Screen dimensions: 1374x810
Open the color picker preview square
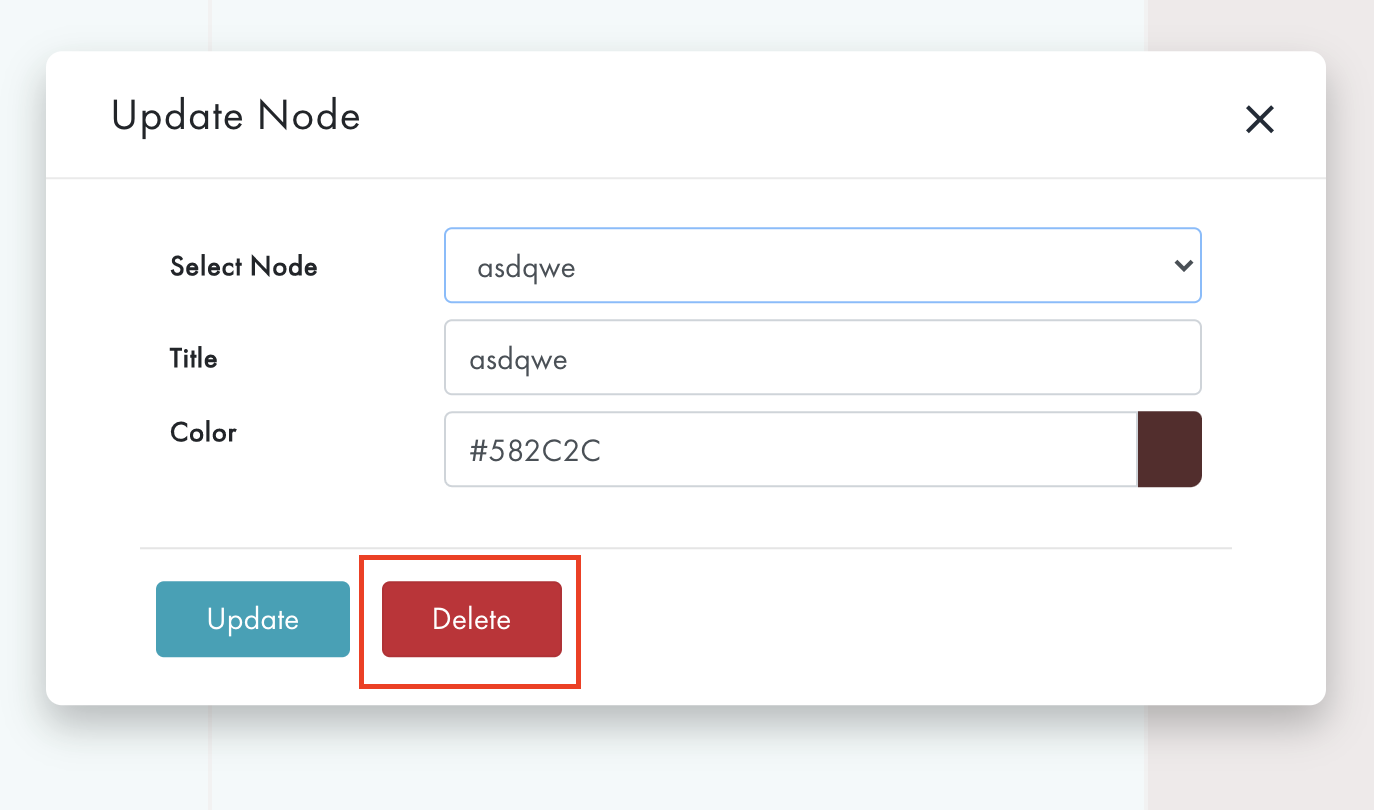click(1169, 449)
